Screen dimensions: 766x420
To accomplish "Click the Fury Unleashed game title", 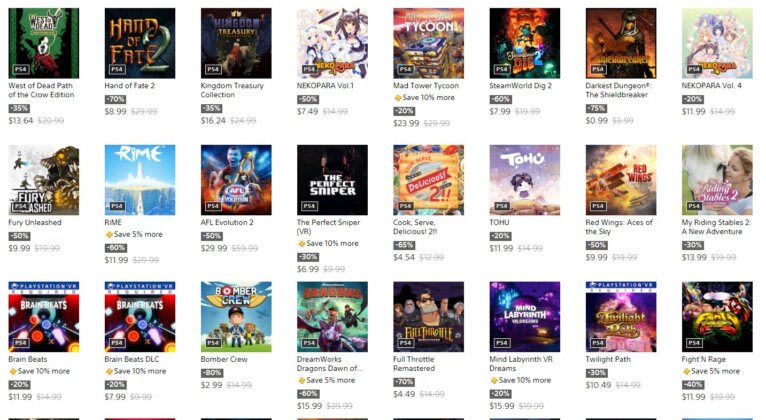I will tap(35, 222).
